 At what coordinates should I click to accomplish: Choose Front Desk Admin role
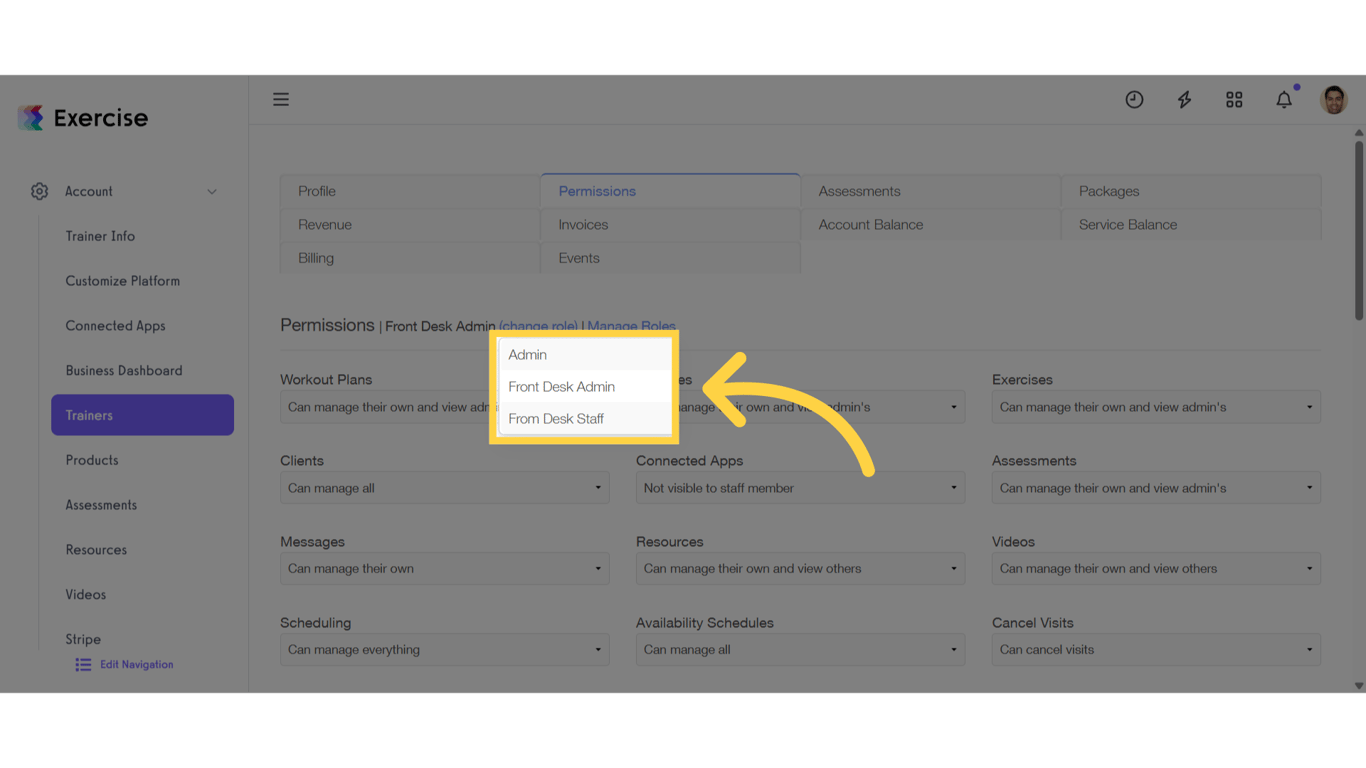[585, 387]
